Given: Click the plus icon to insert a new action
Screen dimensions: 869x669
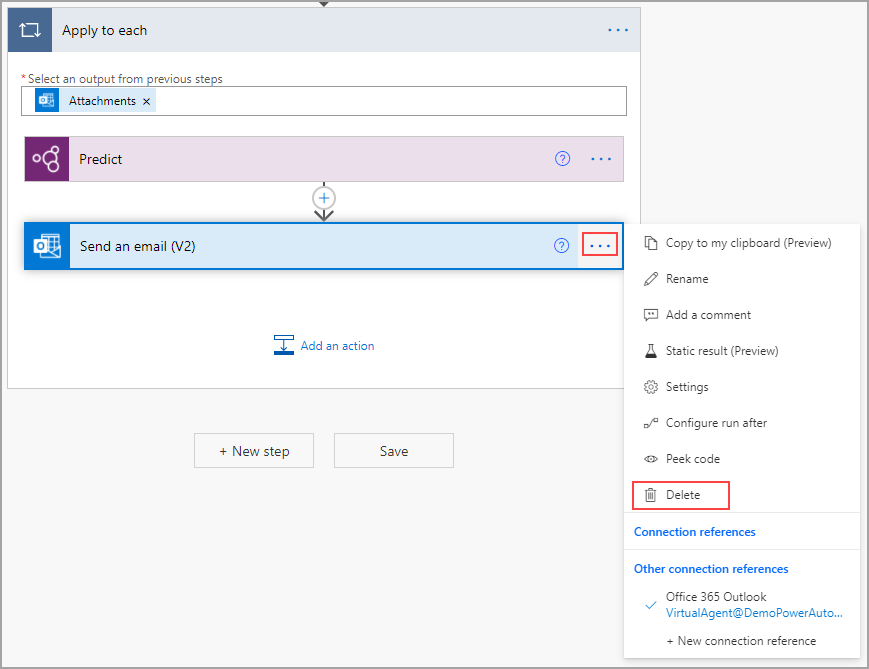Looking at the screenshot, I should (x=324, y=197).
